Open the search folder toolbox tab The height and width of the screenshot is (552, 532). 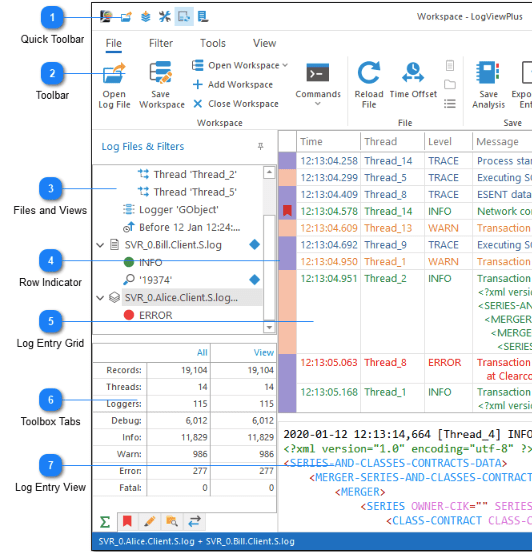[172, 521]
